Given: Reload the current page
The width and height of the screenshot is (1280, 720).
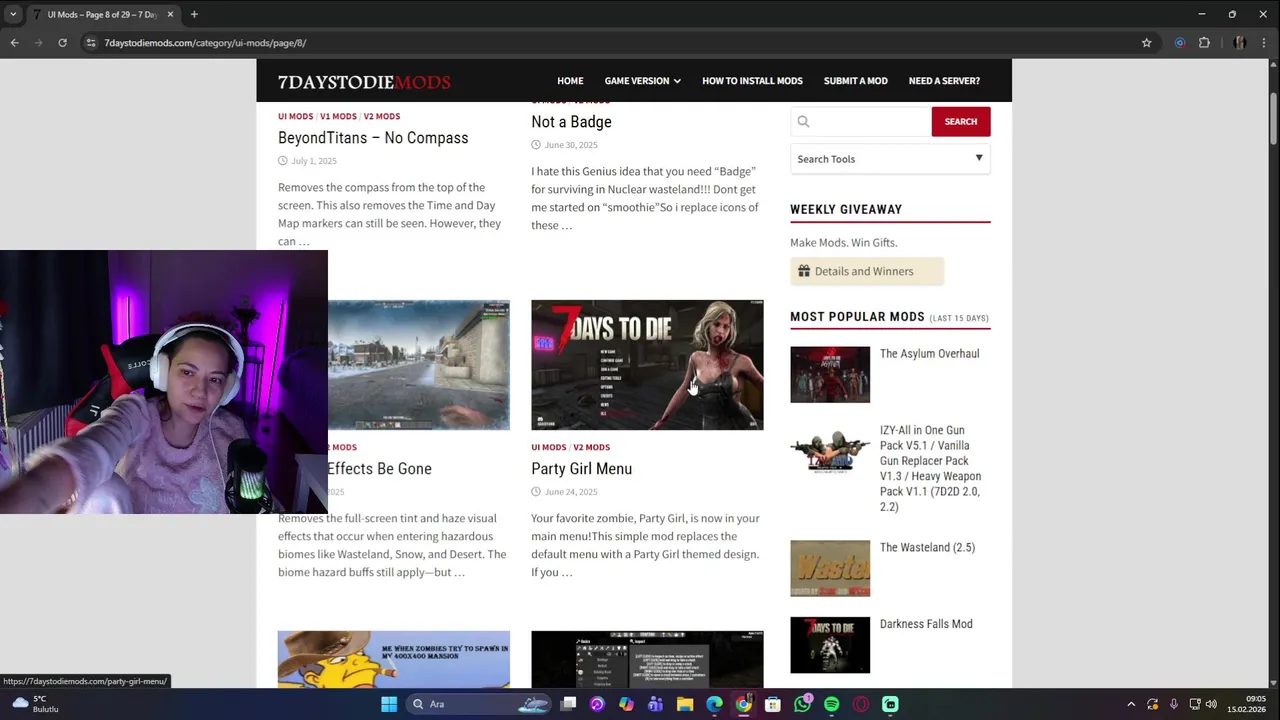Looking at the screenshot, I should pos(62,43).
